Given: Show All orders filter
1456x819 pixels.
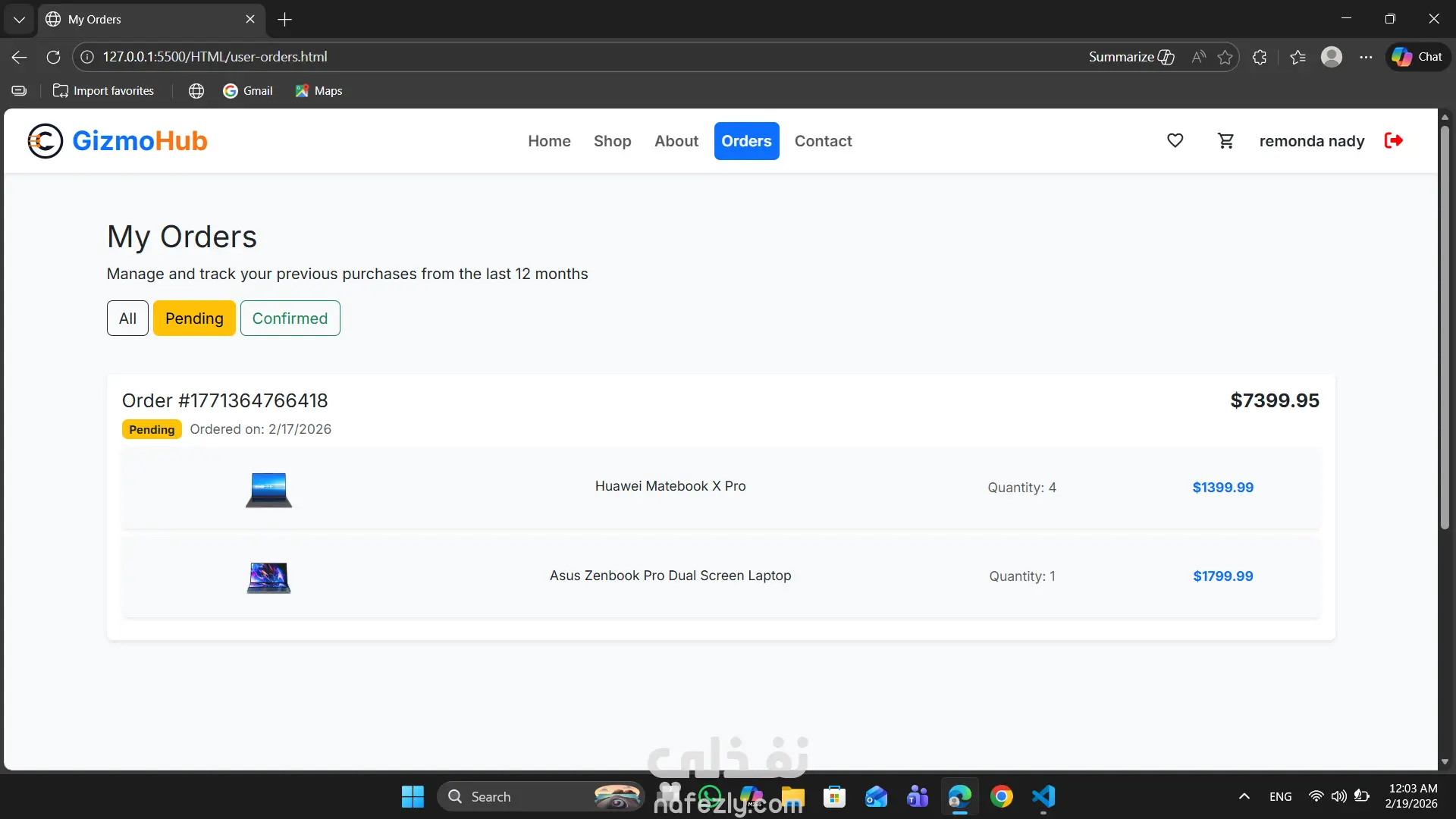Looking at the screenshot, I should (x=127, y=318).
